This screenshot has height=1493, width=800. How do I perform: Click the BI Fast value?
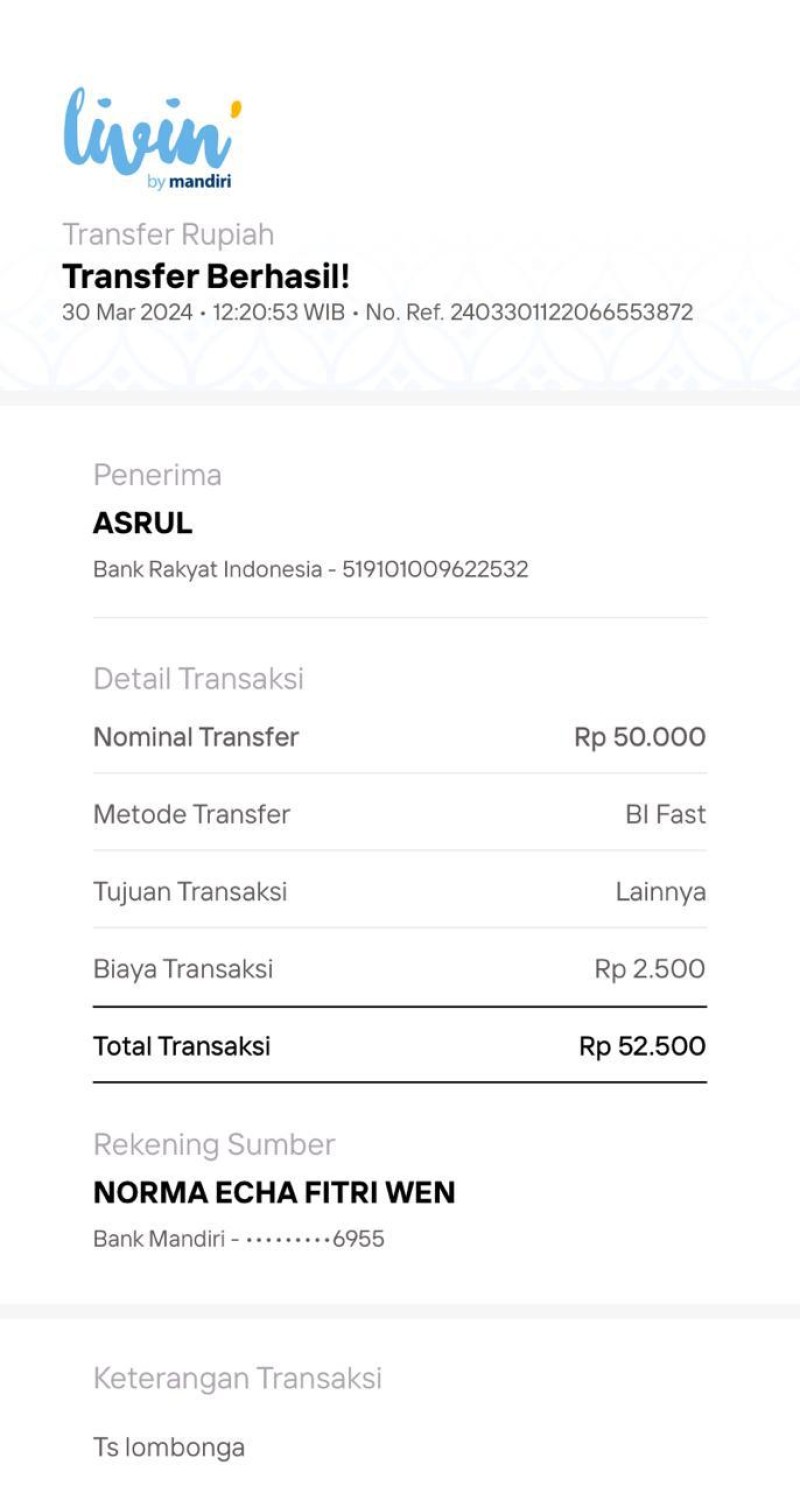666,814
